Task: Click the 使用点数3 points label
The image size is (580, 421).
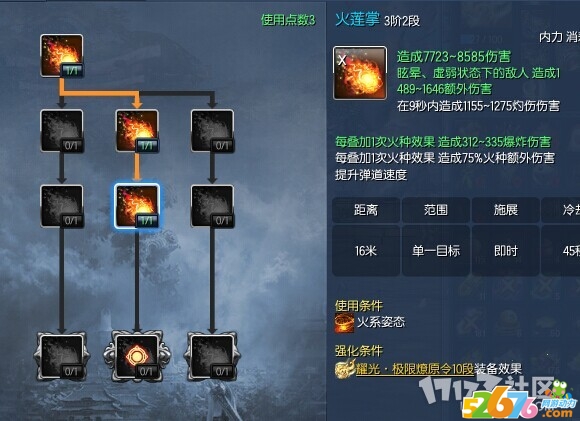Action: coord(288,20)
